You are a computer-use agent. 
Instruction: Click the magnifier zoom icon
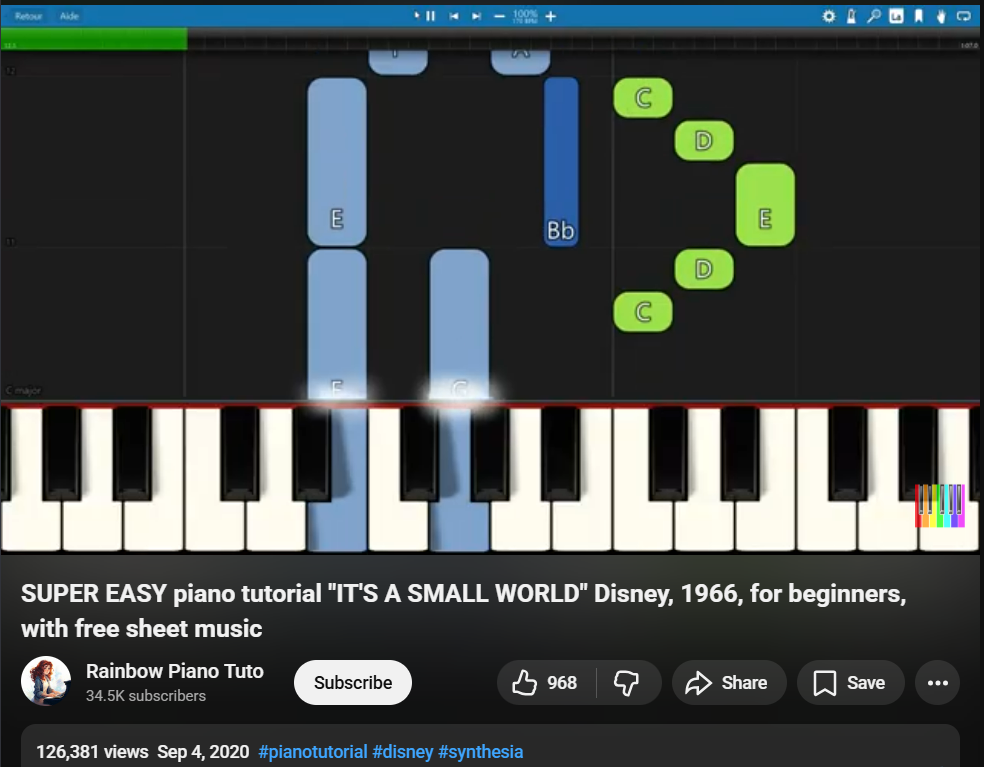click(x=873, y=16)
